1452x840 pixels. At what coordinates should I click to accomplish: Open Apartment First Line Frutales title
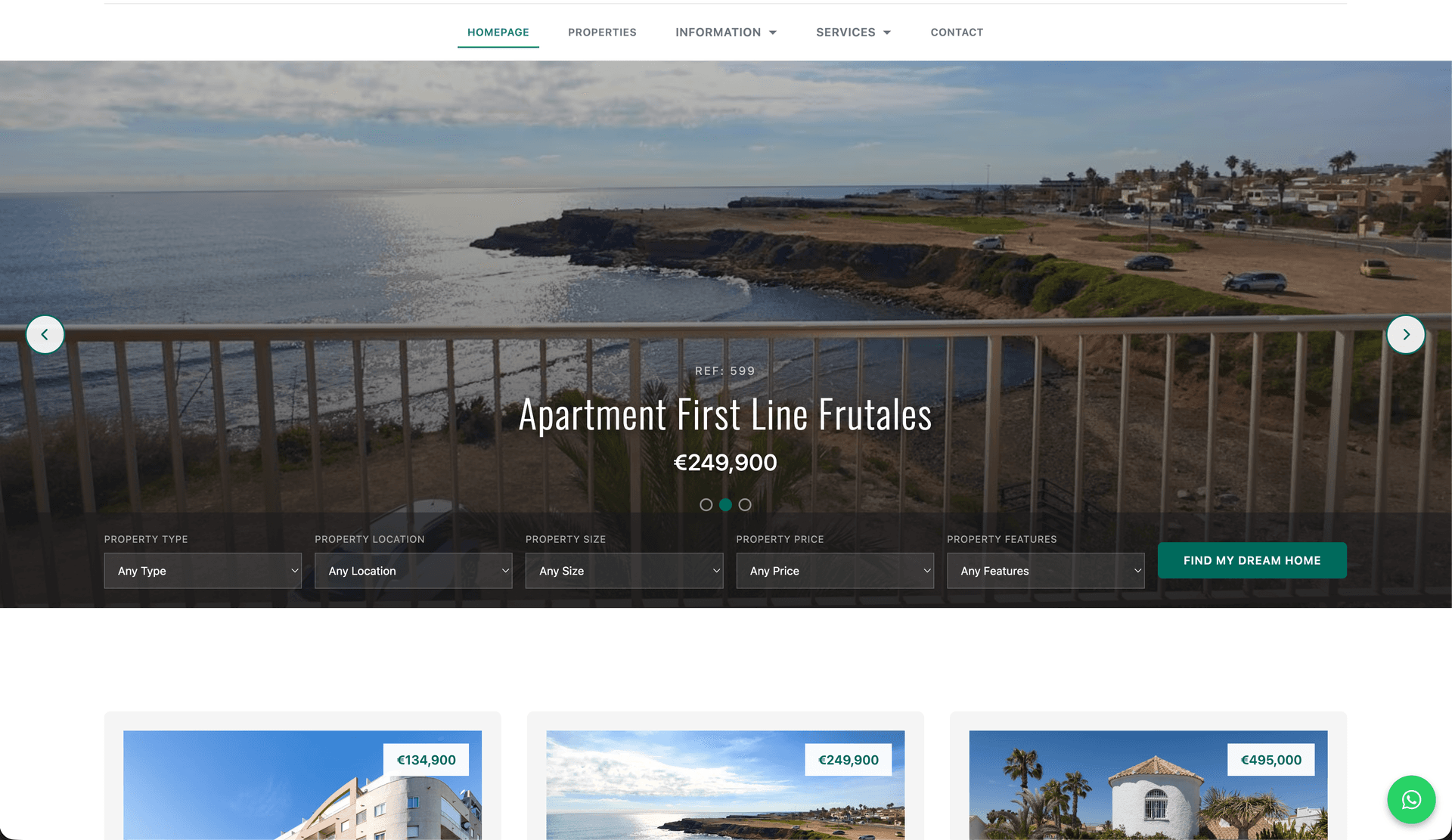(x=725, y=415)
